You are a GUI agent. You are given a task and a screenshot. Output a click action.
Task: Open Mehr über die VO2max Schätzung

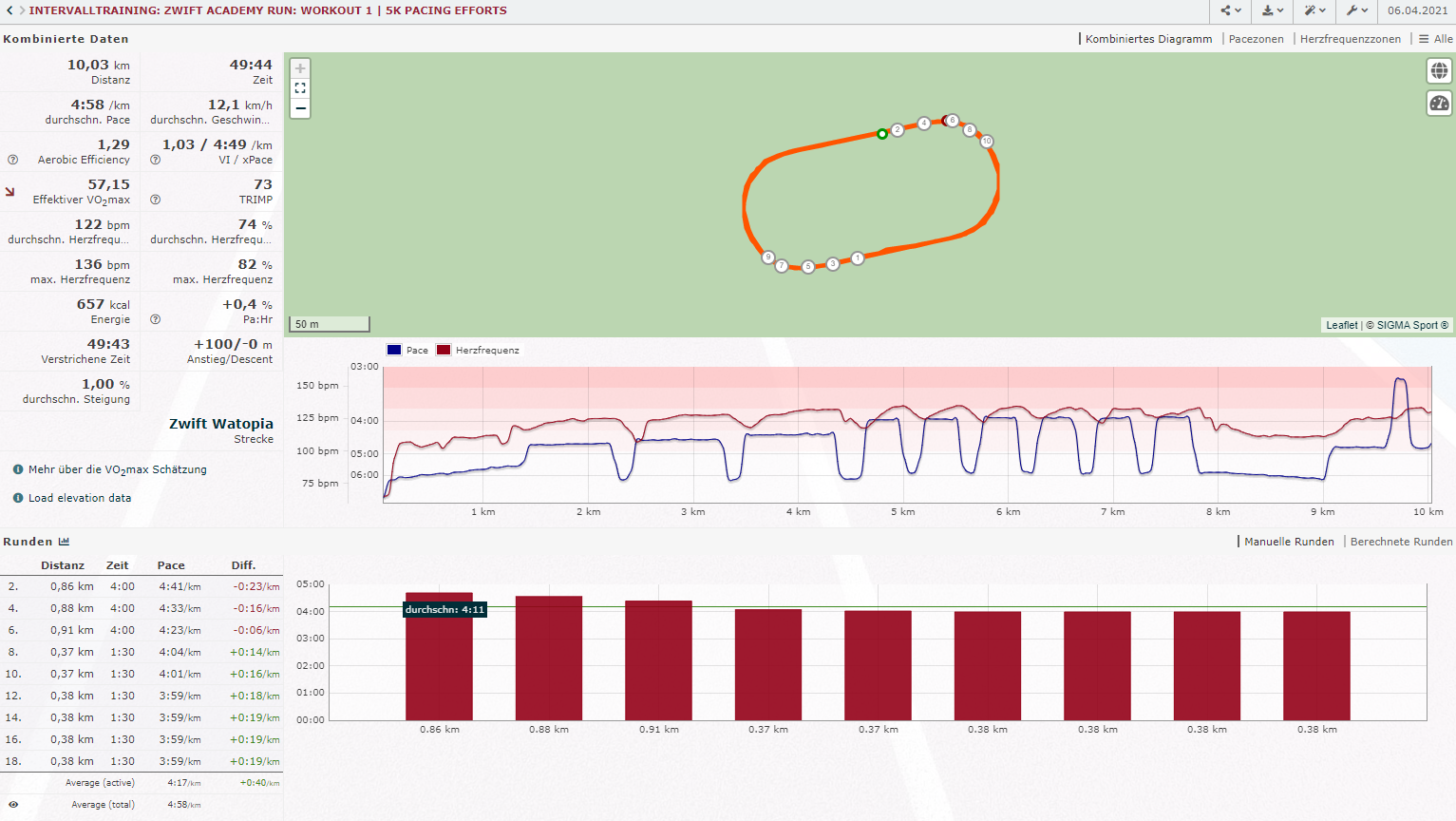click(117, 469)
